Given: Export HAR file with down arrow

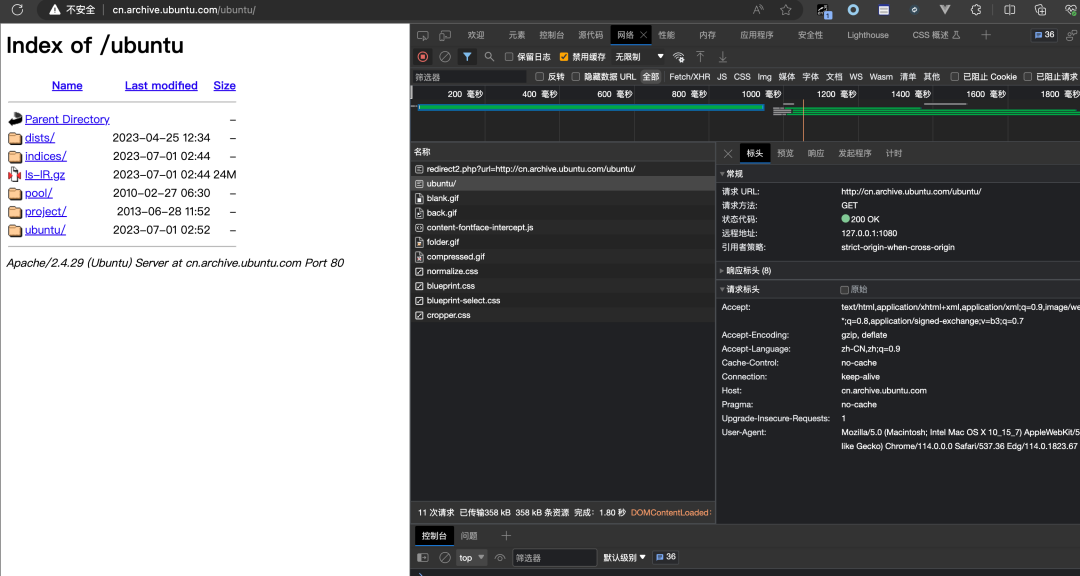Looking at the screenshot, I should point(723,56).
